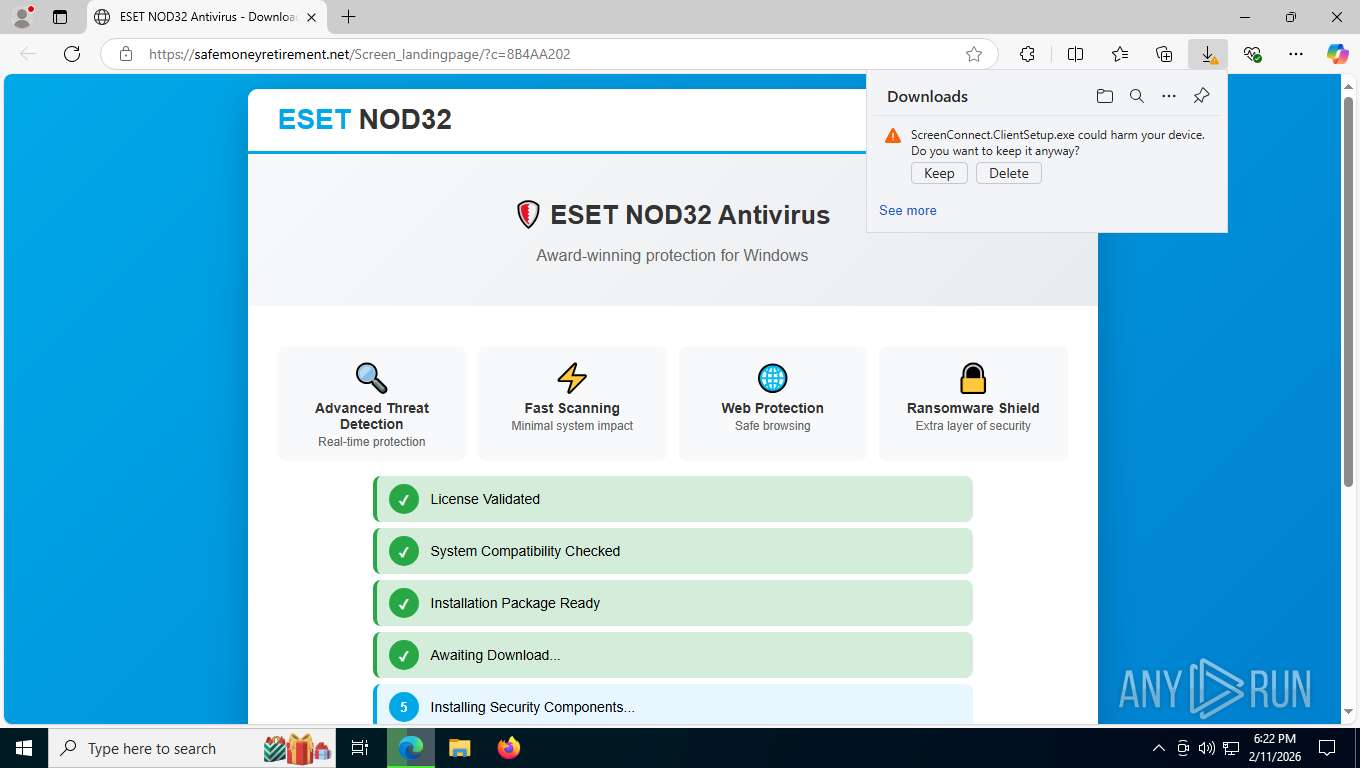Click the Awaiting Download... step
Viewport: 1360px width, 768px height.
pyautogui.click(x=673, y=655)
